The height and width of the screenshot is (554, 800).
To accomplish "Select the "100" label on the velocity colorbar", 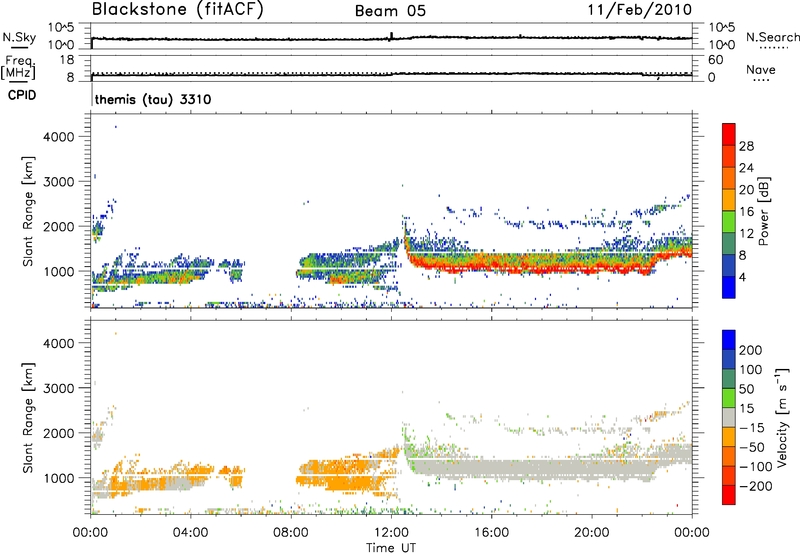I will click(751, 370).
